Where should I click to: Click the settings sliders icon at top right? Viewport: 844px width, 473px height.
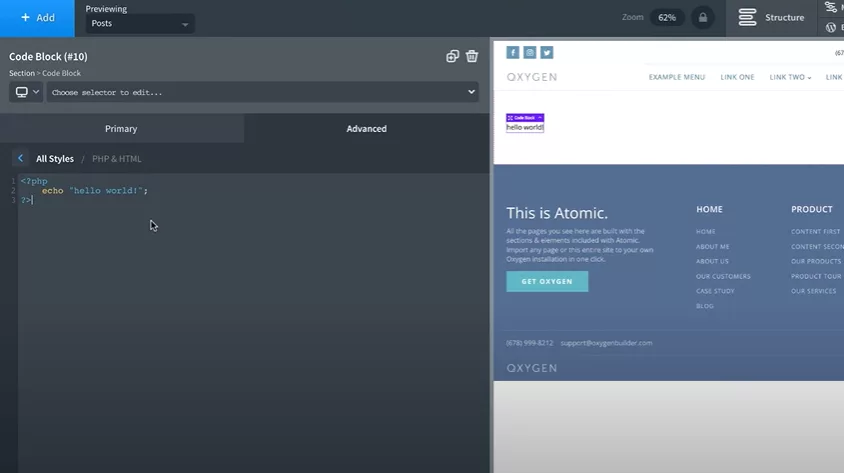click(x=831, y=7)
